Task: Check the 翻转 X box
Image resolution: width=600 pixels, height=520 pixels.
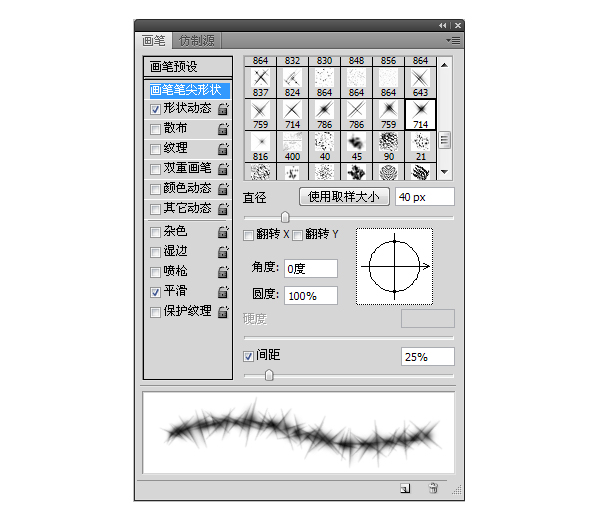Action: [248, 235]
